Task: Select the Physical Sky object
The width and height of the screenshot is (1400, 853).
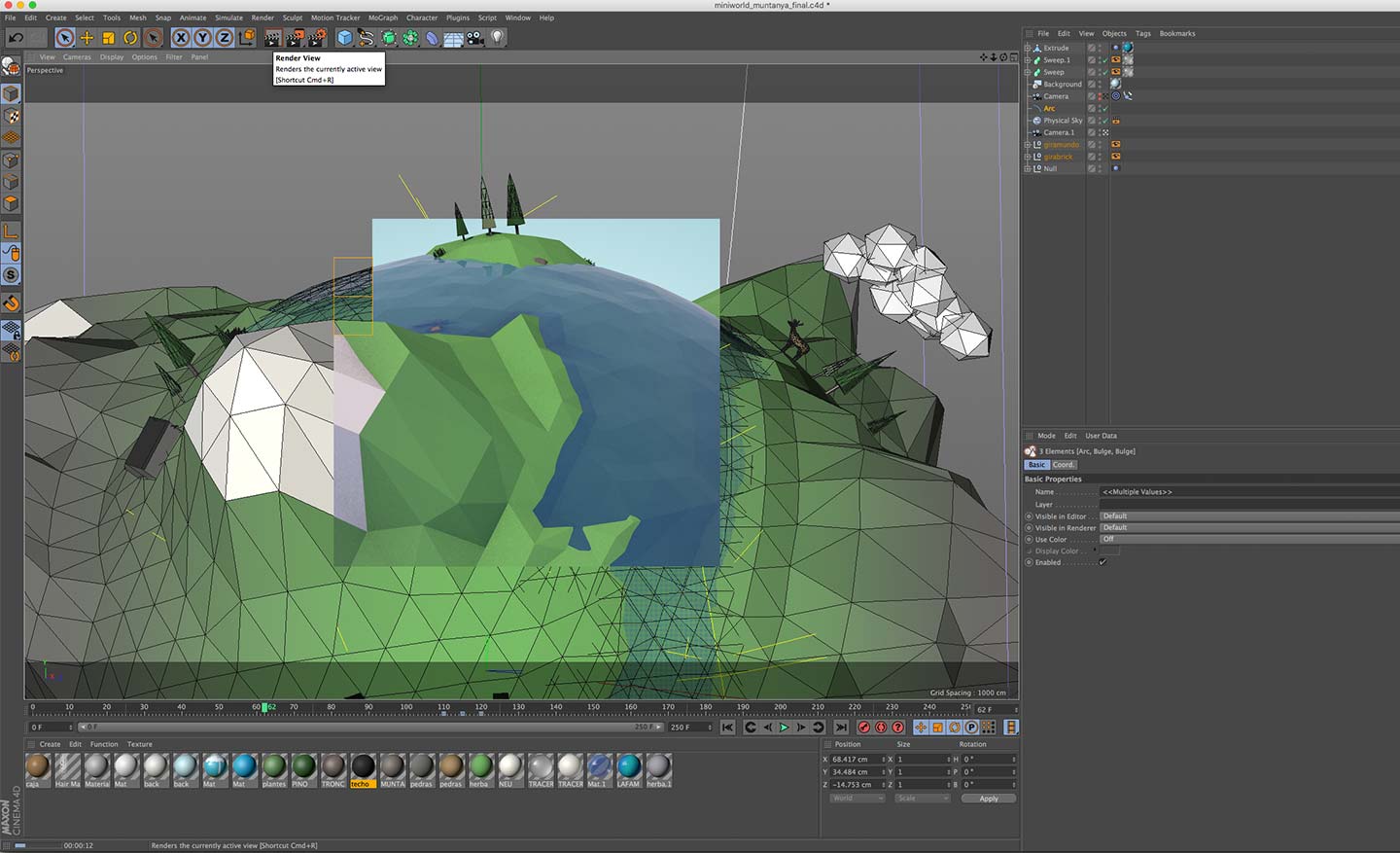Action: coord(1063,121)
